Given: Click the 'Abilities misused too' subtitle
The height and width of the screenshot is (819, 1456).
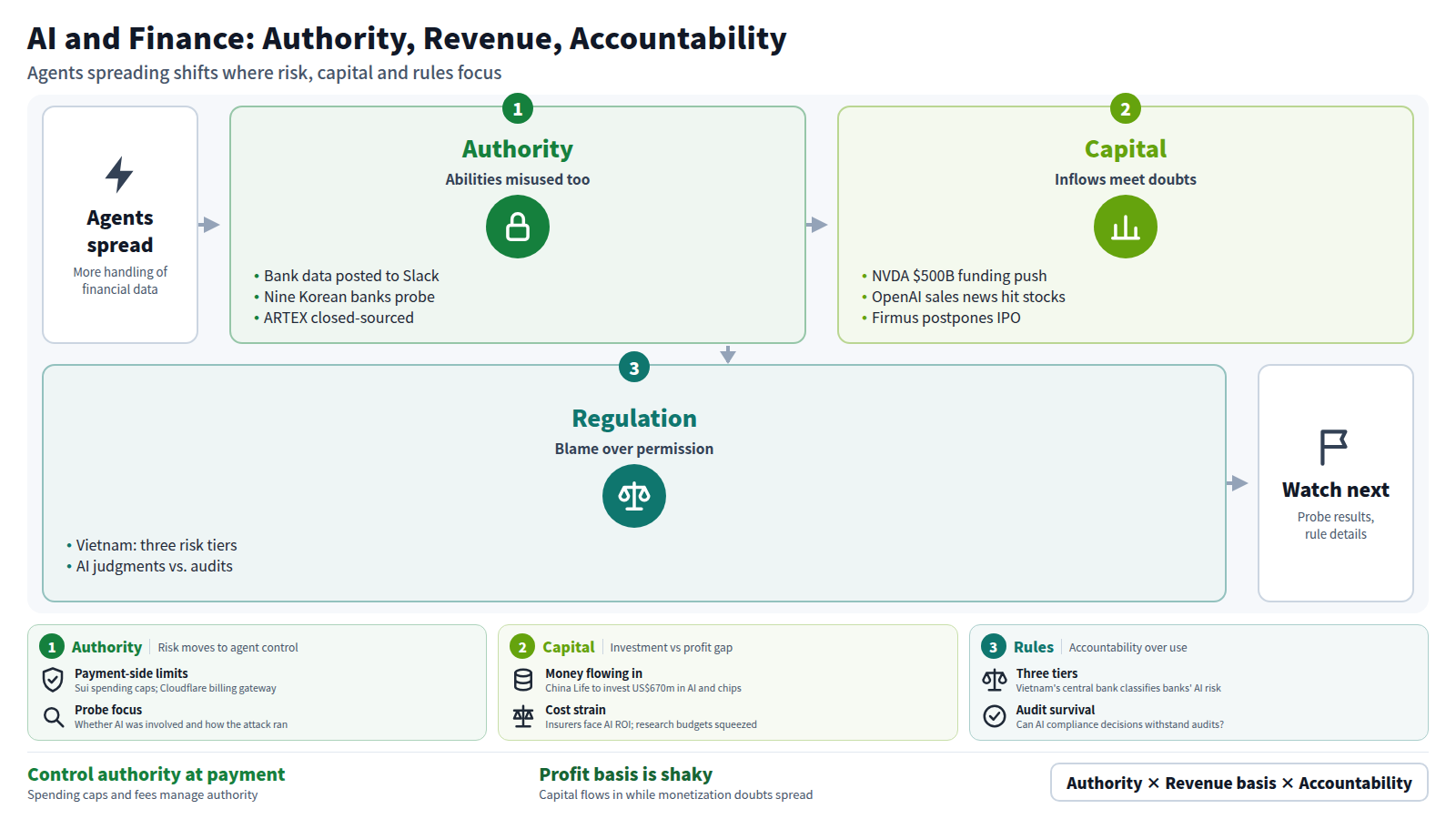Looking at the screenshot, I should 518,179.
